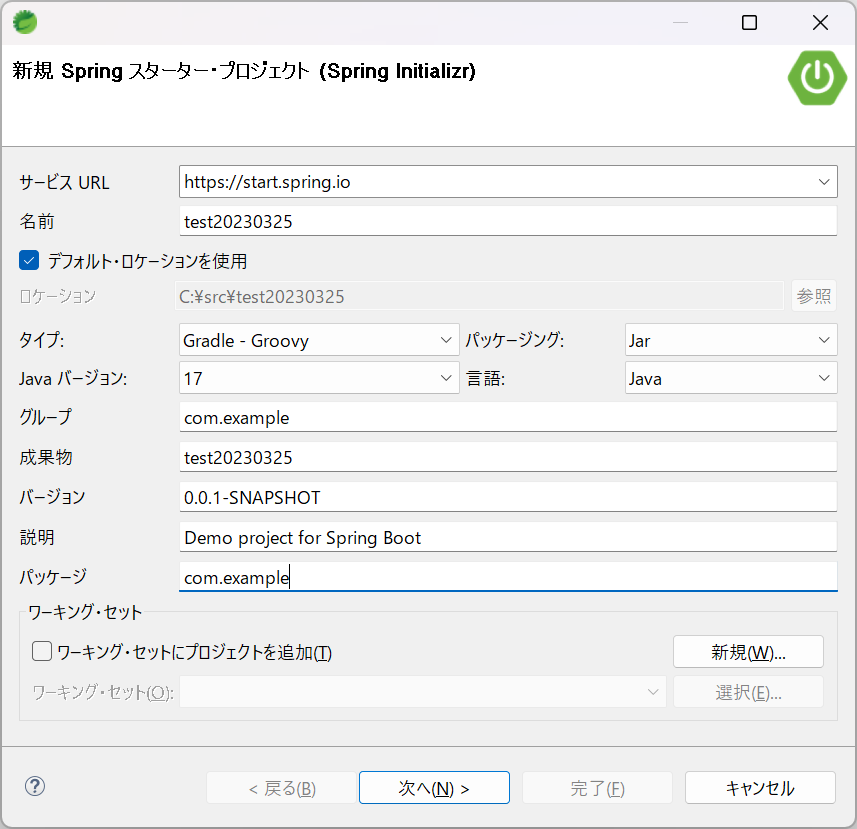Select the バージョン 0.0.1-SNAPSHOT field

click(507, 497)
